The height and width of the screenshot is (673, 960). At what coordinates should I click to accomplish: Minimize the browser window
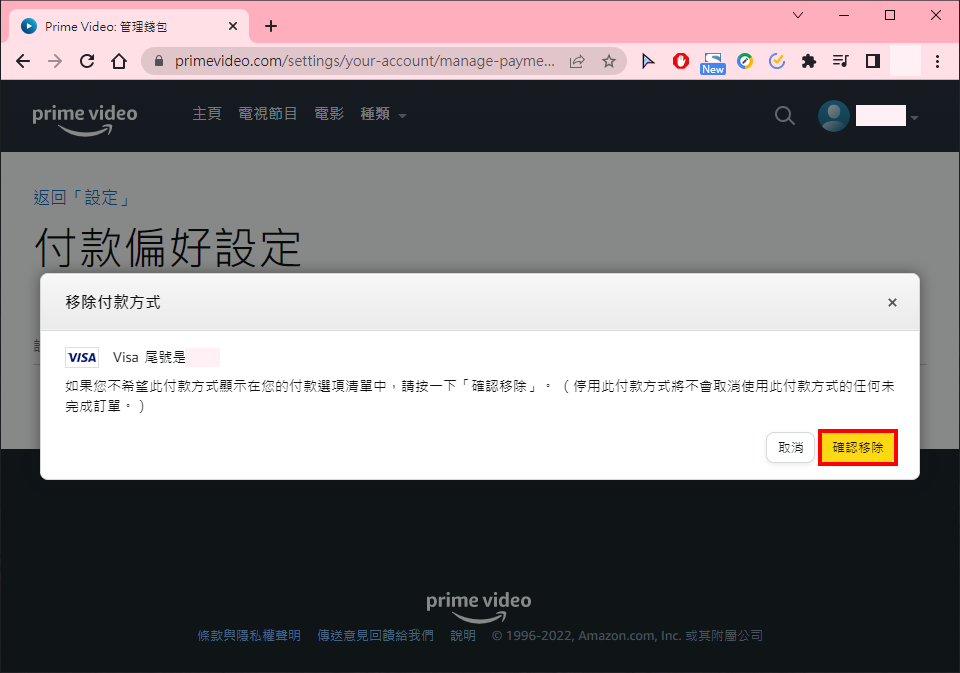pos(844,15)
